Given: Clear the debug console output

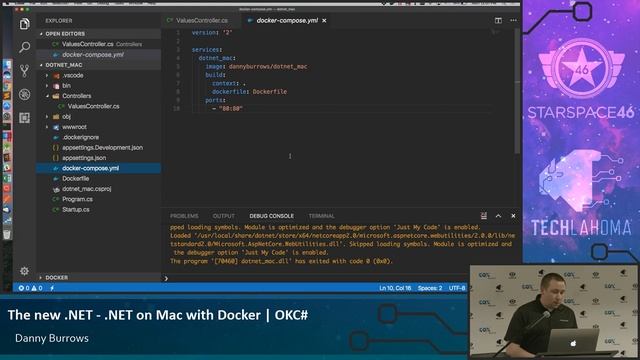Looking at the screenshot, I should [484, 216].
